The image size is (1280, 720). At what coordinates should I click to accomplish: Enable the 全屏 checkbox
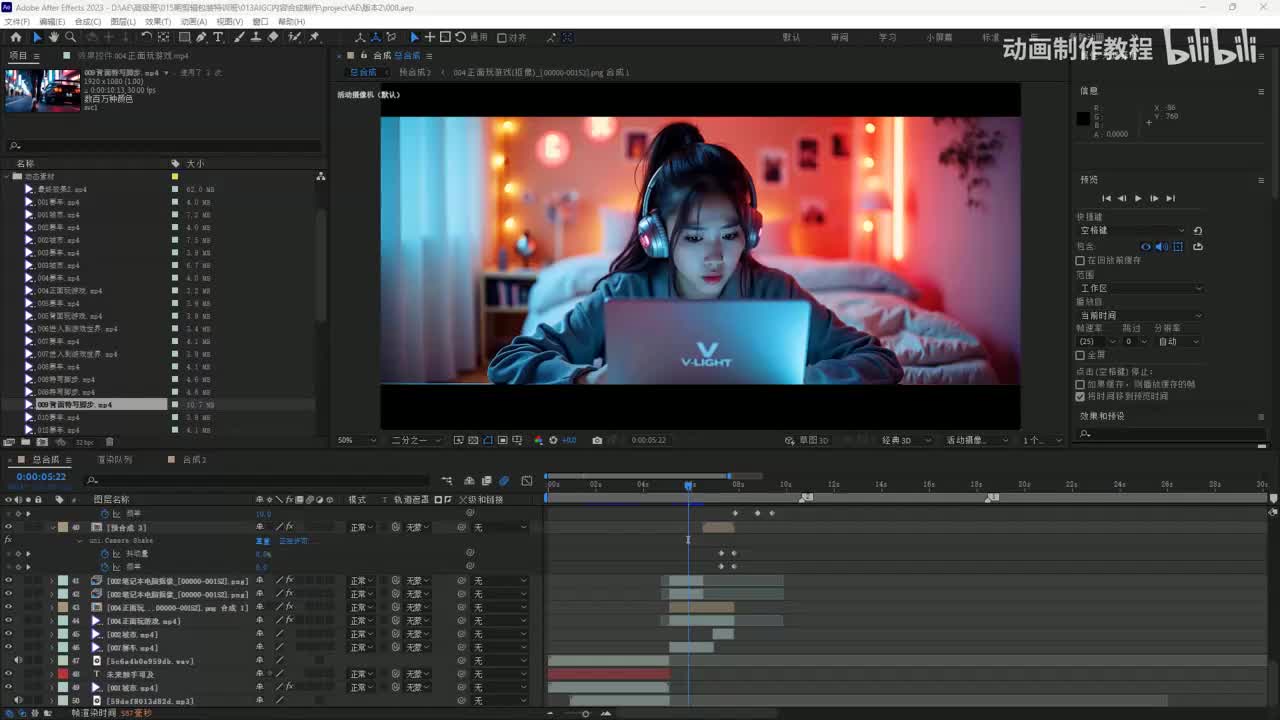click(1080, 355)
